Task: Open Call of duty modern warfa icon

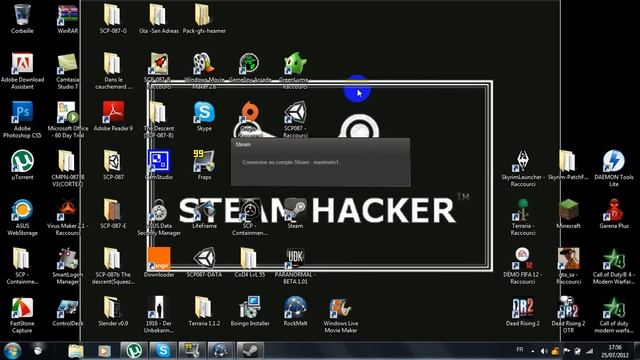Action: pos(614,315)
